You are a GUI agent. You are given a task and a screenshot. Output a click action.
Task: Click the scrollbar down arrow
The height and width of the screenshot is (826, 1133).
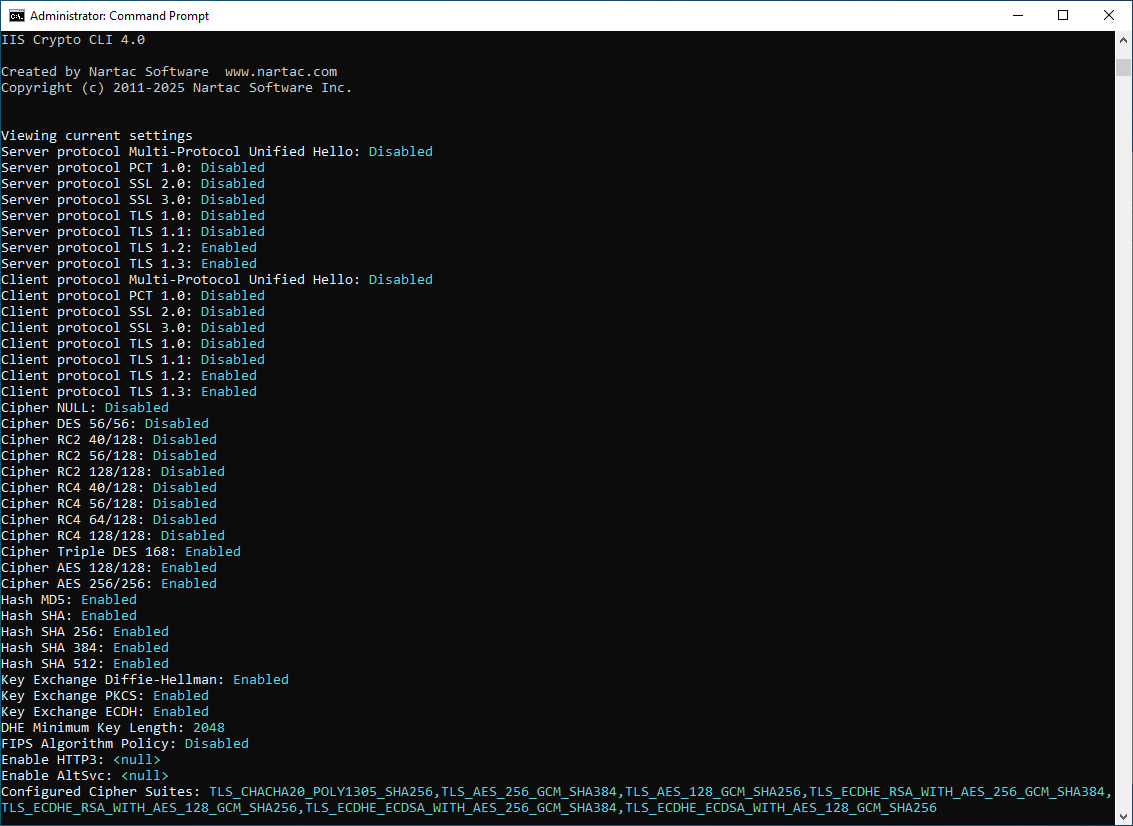(1124, 817)
